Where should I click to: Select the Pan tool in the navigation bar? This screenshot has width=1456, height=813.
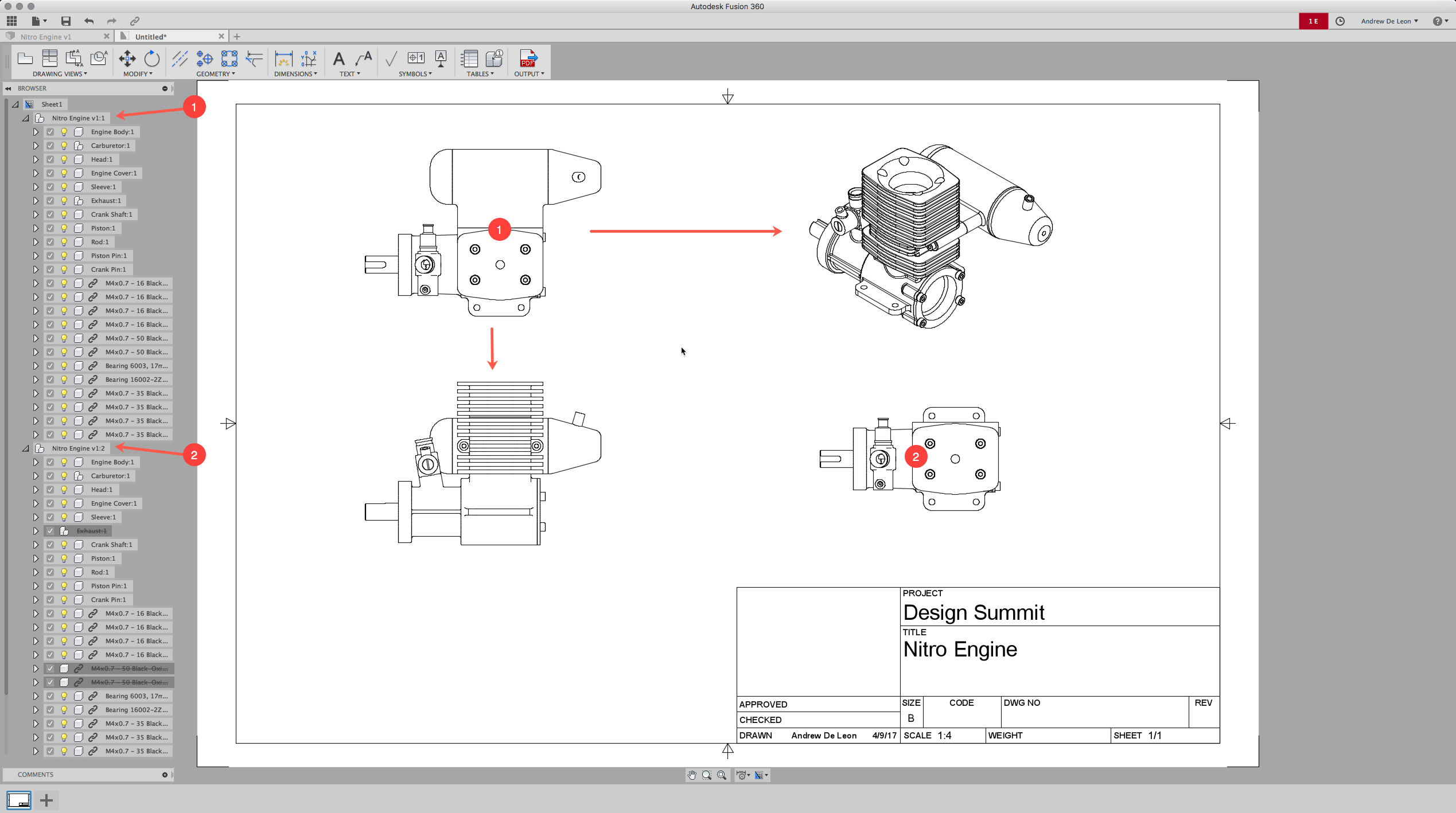(x=691, y=775)
